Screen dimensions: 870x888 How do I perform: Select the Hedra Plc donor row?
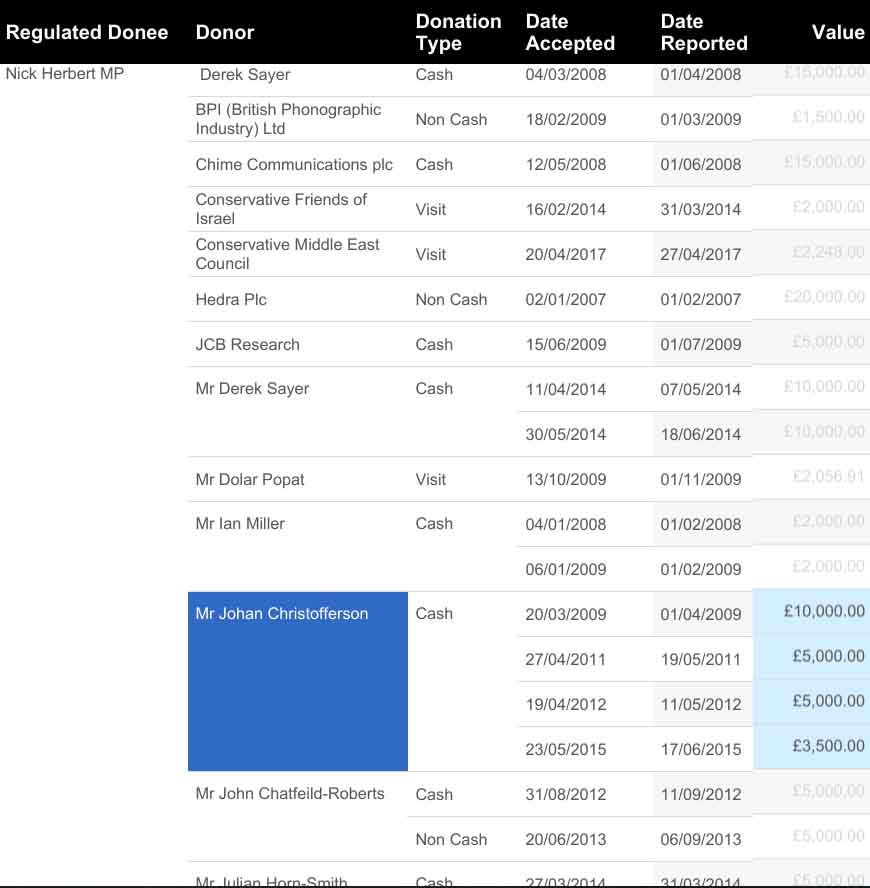click(x=528, y=300)
